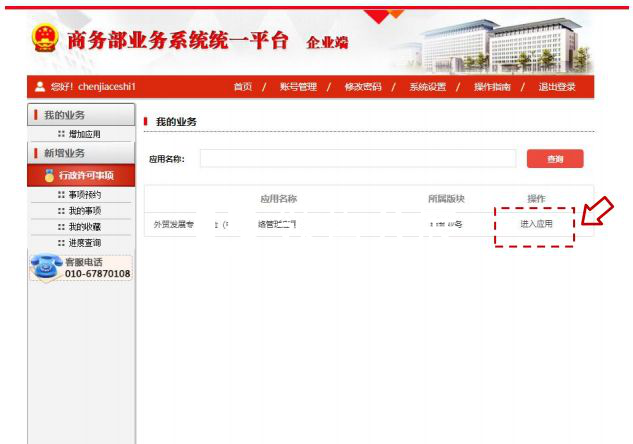Click the national emblem logo icon

[45, 40]
